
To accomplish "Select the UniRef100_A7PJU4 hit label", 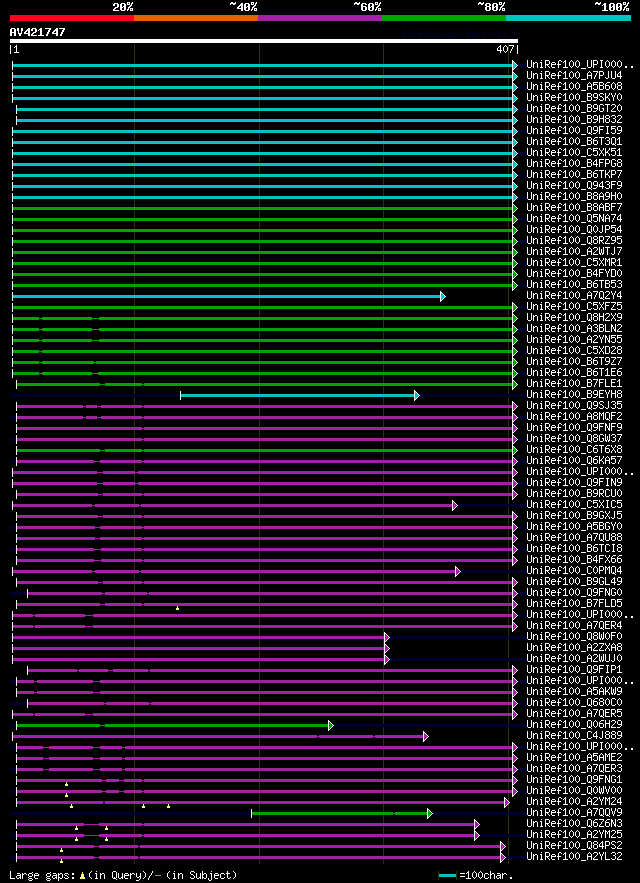I will coord(574,75).
